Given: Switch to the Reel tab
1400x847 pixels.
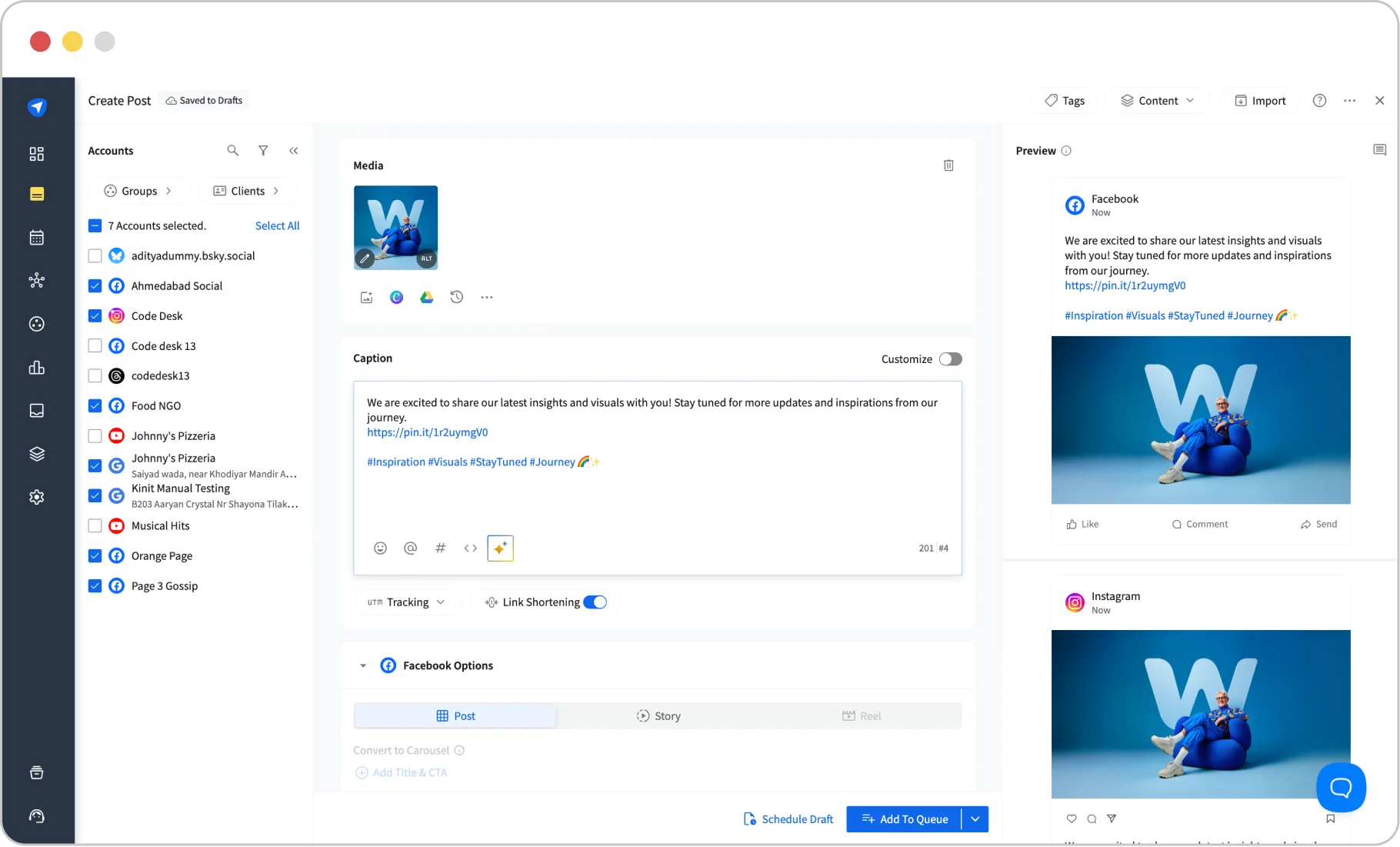Looking at the screenshot, I should coord(862,715).
